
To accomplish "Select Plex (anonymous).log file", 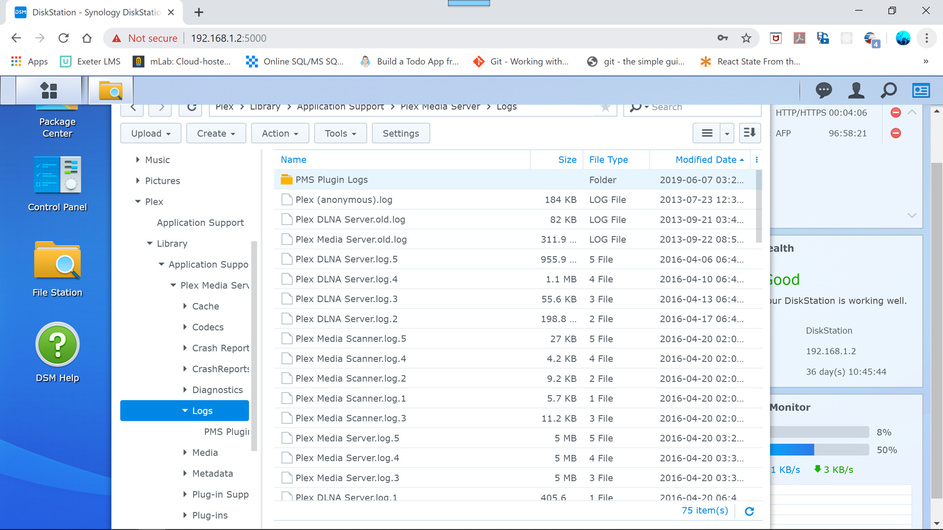I will (x=518, y=200).
